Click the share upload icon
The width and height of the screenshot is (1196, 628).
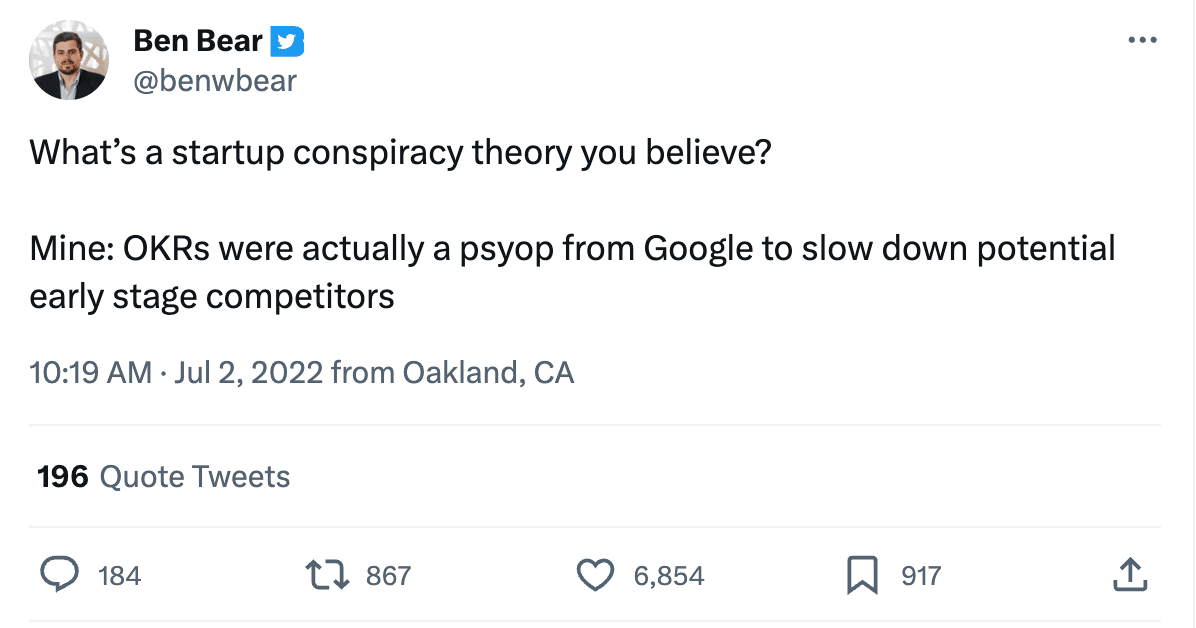(x=1130, y=575)
